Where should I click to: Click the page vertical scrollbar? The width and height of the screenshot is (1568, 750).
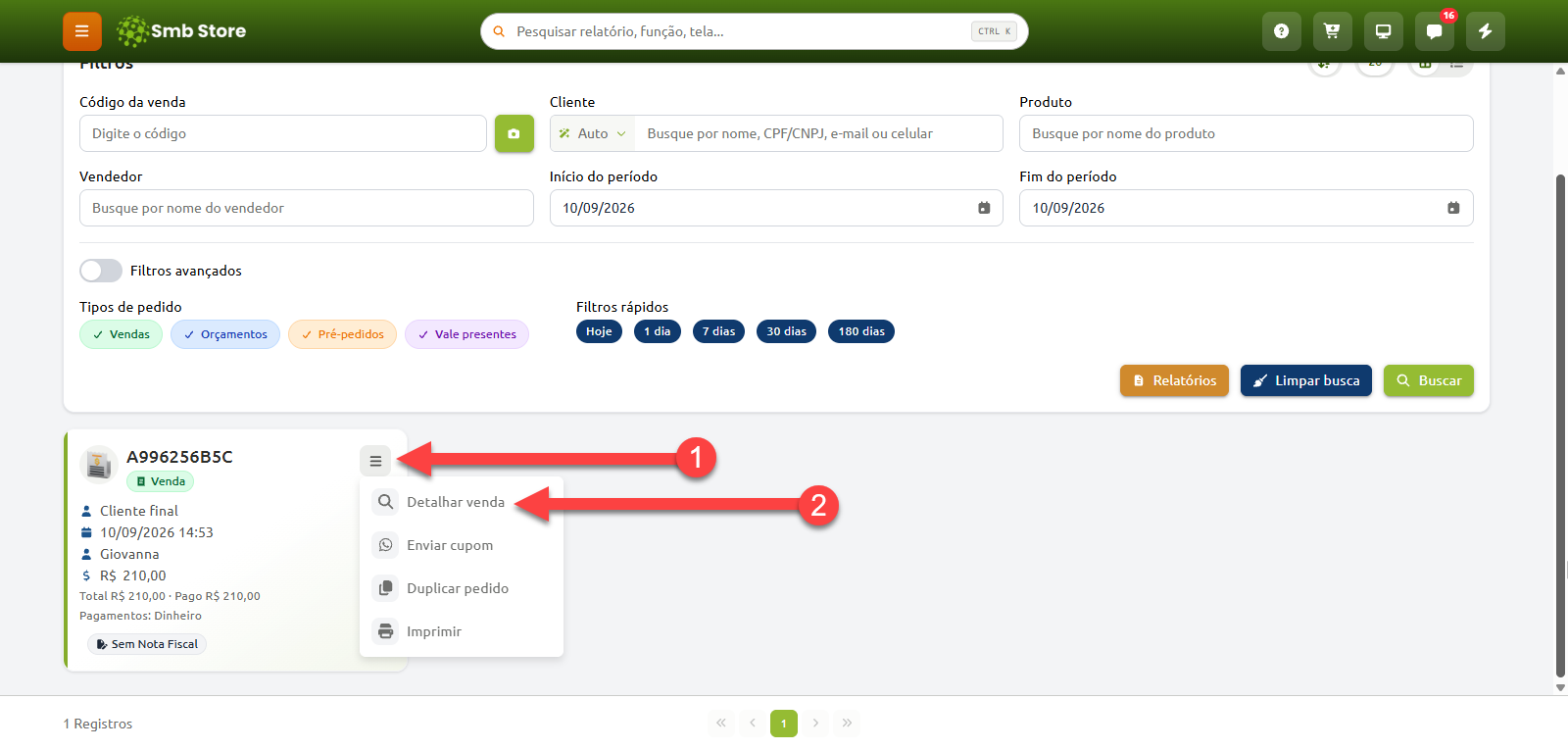tap(1560, 425)
